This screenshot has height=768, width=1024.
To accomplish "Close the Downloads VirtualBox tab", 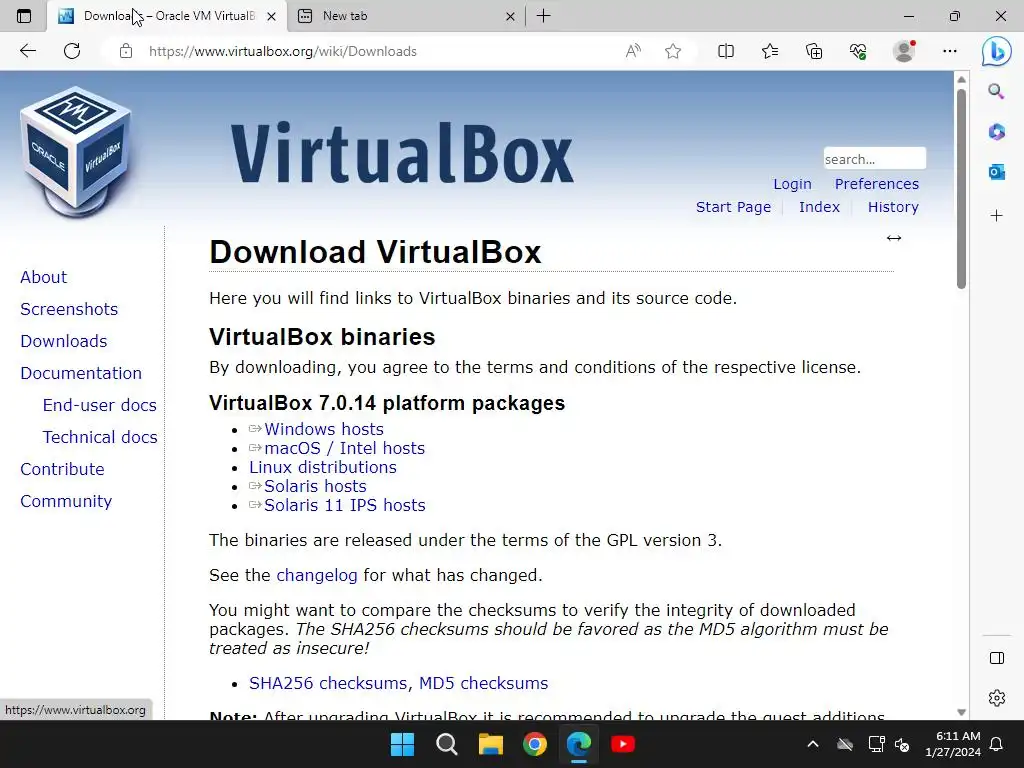I will click(x=271, y=16).
